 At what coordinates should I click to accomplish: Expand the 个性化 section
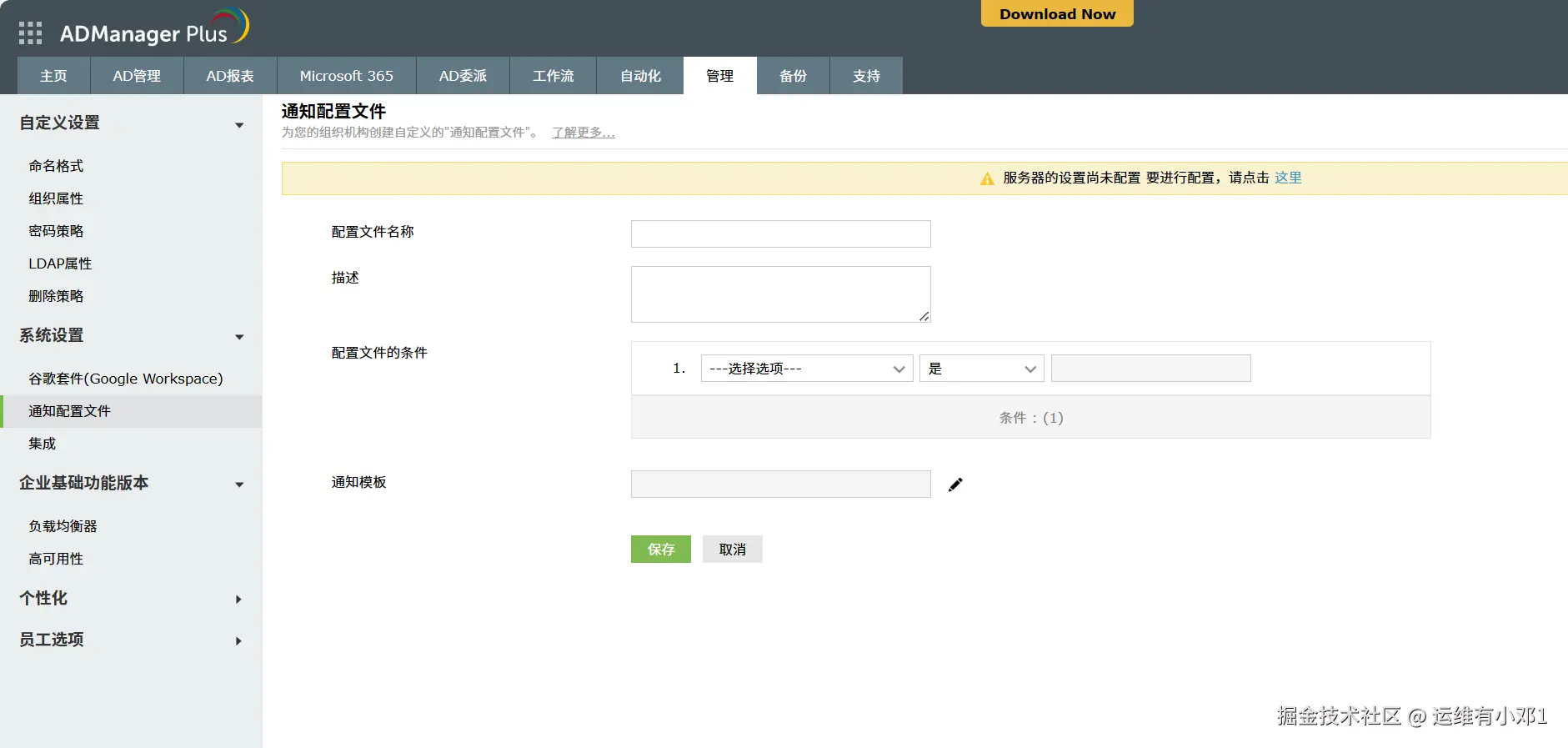[x=238, y=599]
